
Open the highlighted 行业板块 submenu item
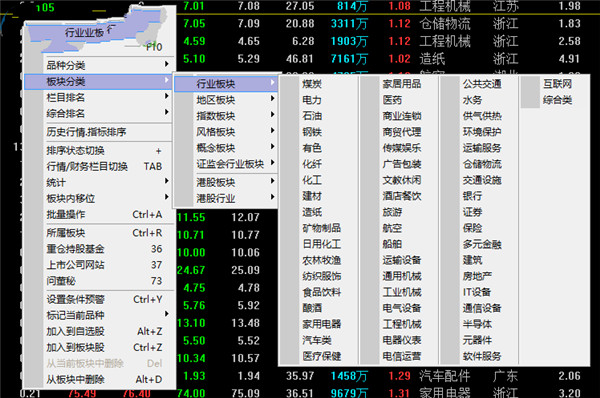(225, 84)
